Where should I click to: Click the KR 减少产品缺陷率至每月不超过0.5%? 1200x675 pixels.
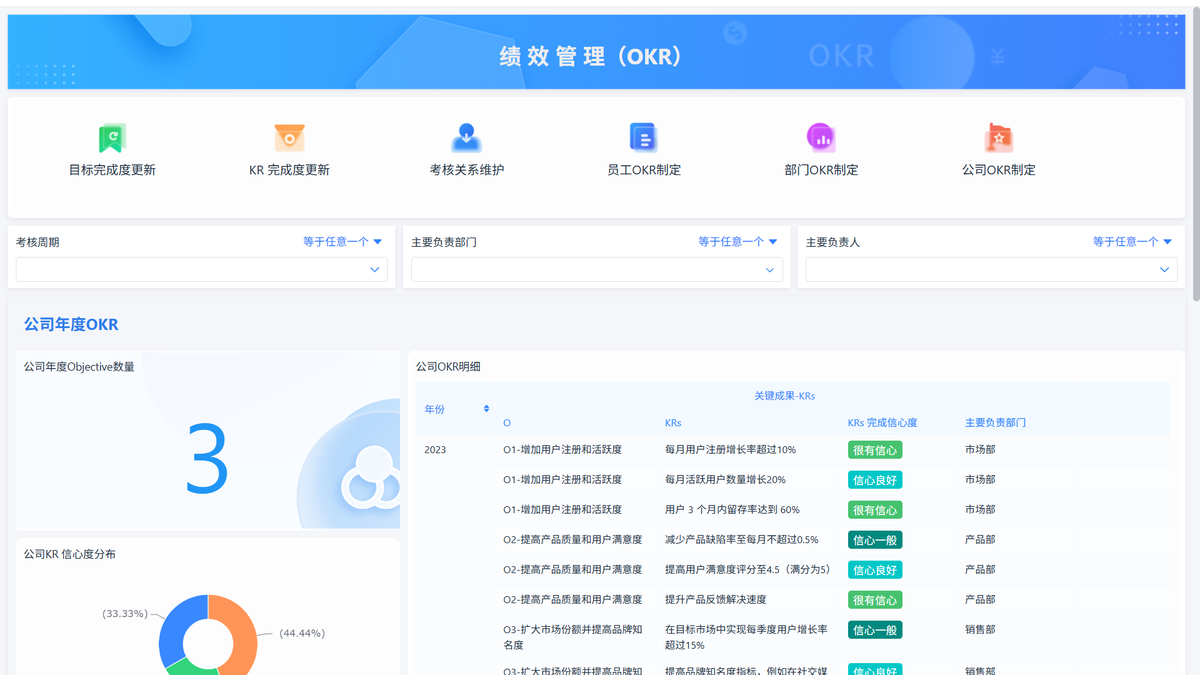(741, 540)
